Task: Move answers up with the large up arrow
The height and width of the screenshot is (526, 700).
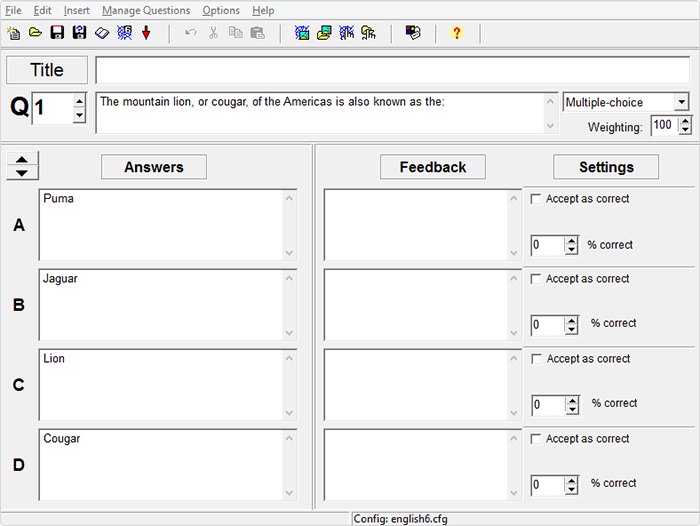Action: tap(22, 159)
